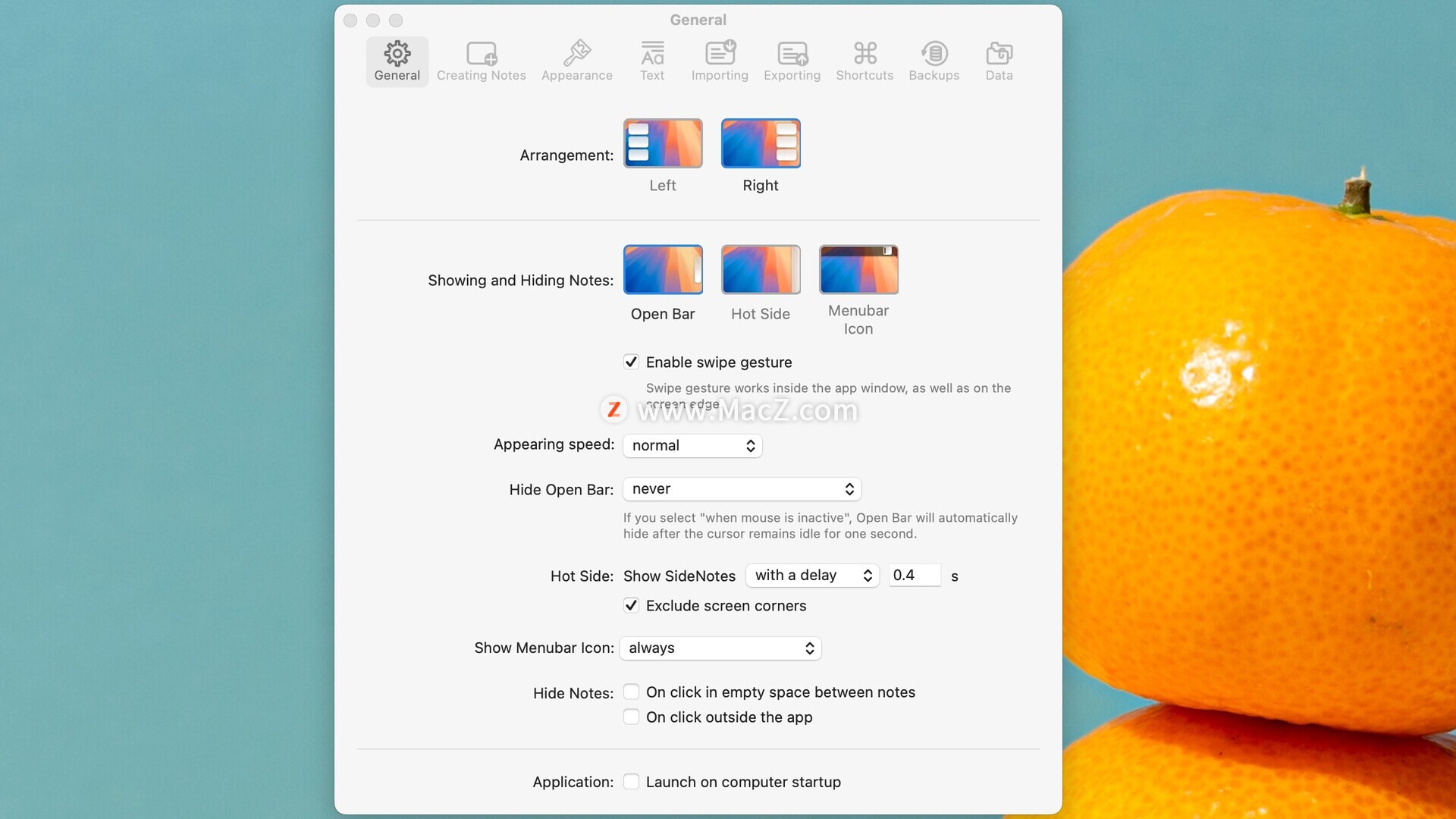This screenshot has width=1456, height=819.
Task: Open the Creating Notes preferences tab
Action: coord(481,61)
